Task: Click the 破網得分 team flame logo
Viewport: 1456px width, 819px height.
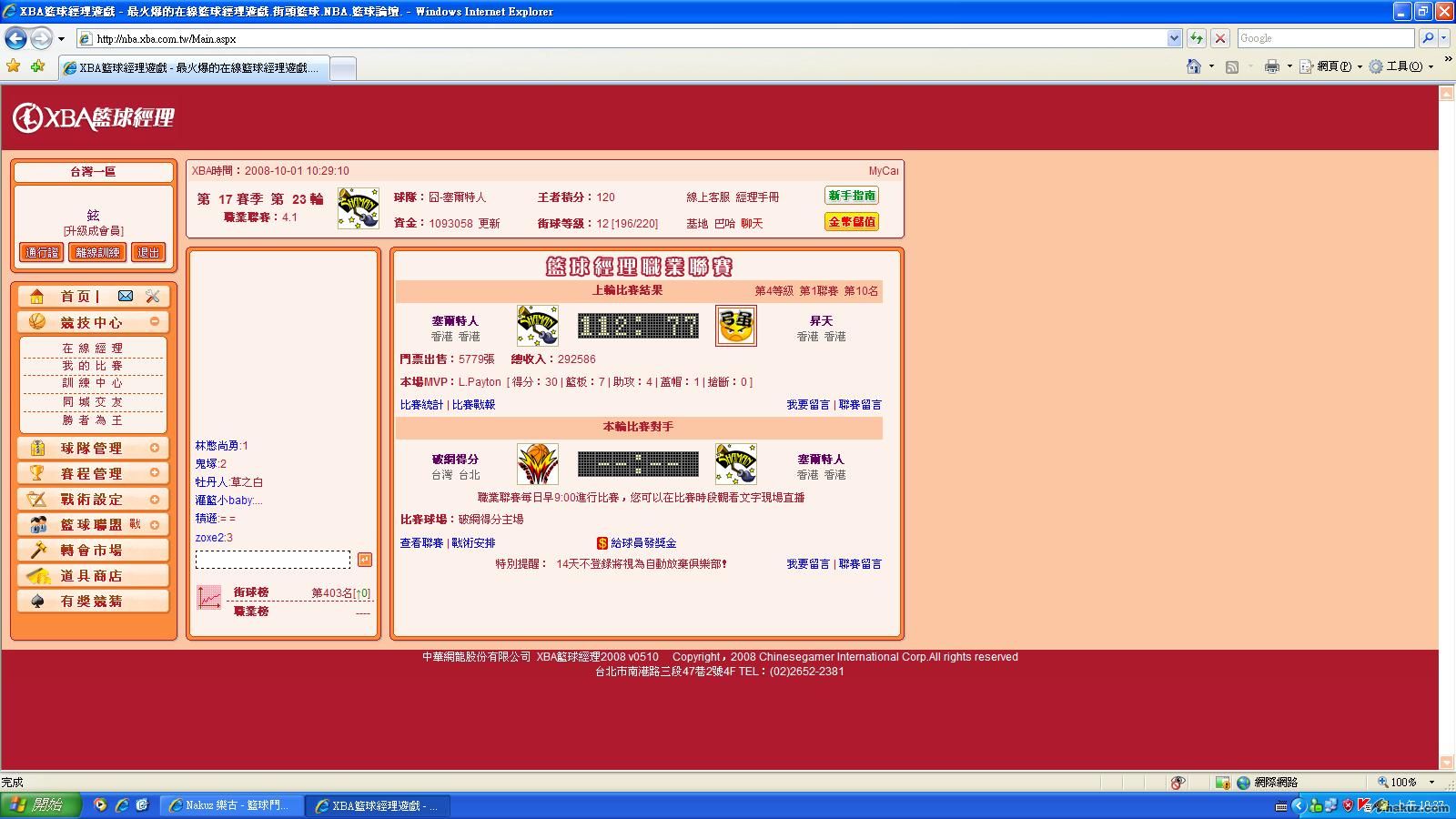Action: tap(537, 464)
